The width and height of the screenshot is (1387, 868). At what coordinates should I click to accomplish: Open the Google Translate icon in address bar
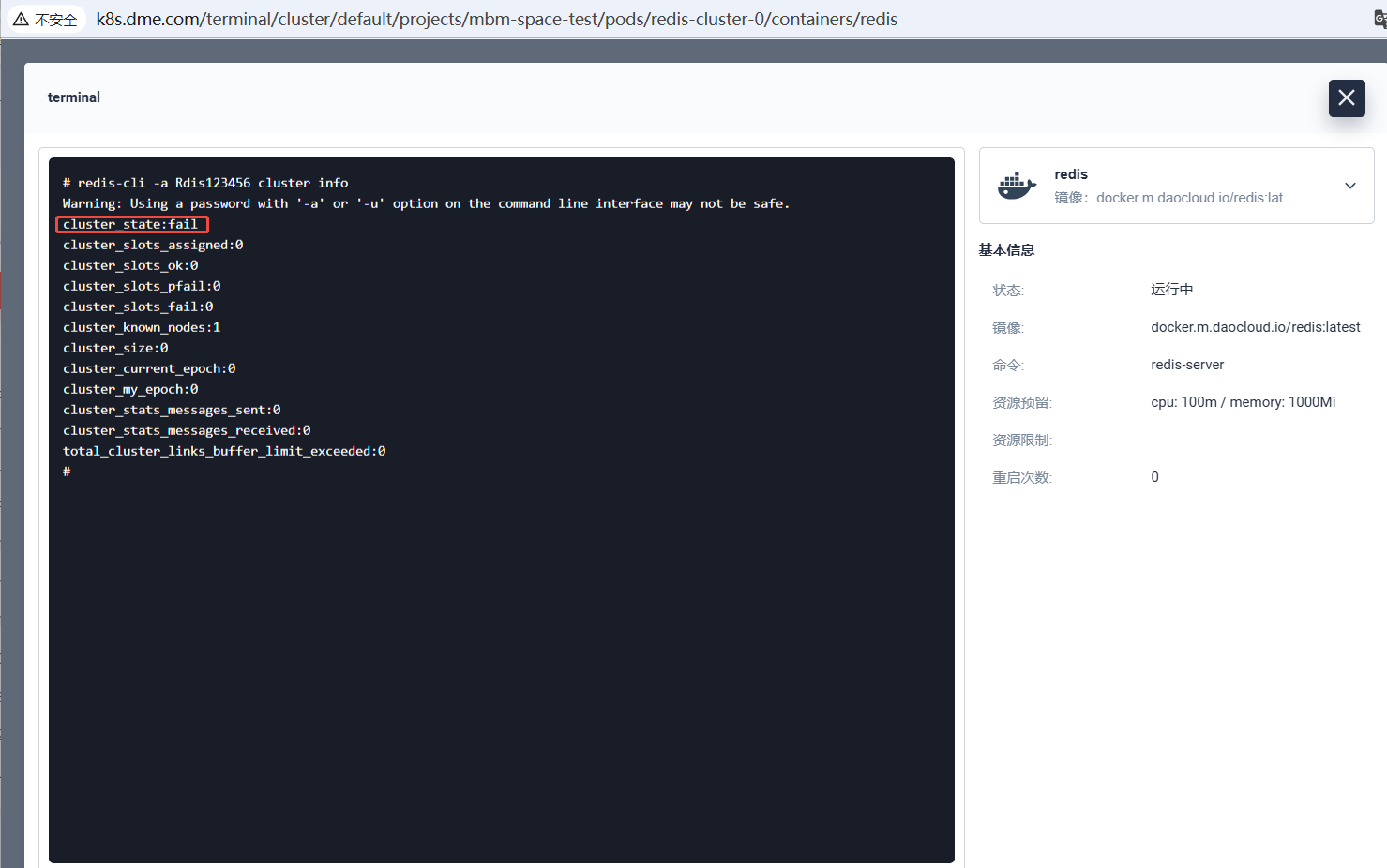(x=1379, y=19)
